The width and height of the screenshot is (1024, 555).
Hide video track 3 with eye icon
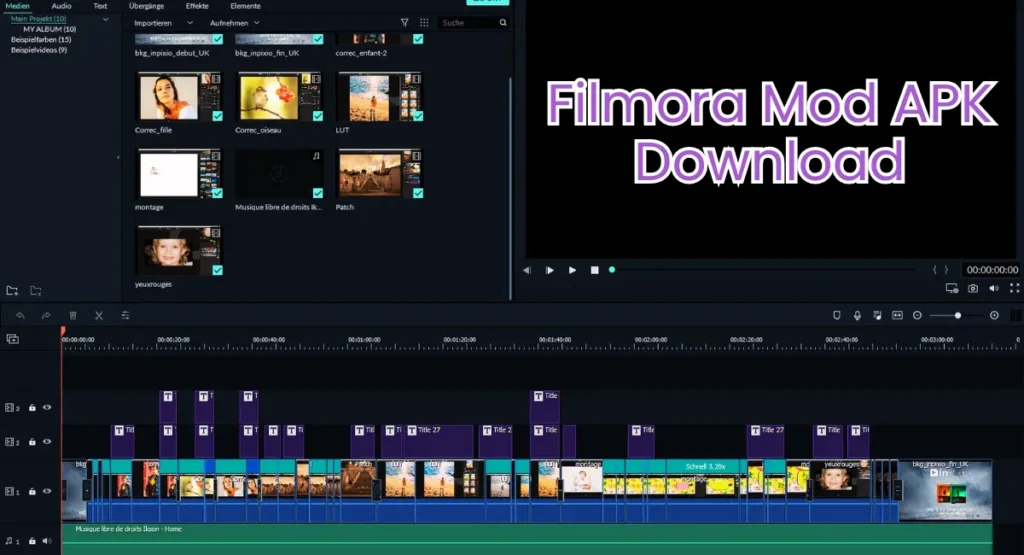tap(47, 407)
